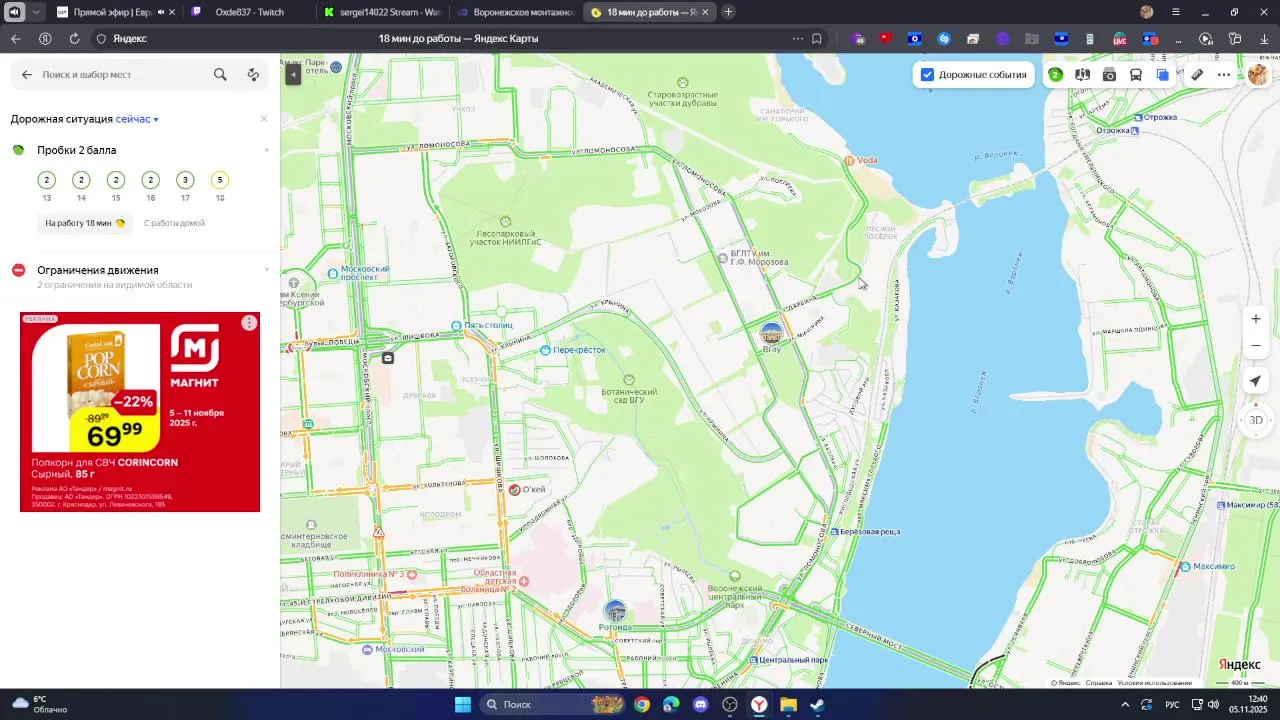Viewport: 1280px width, 720px height.
Task: Click the Поиск и выбор мест field
Action: tap(120, 75)
